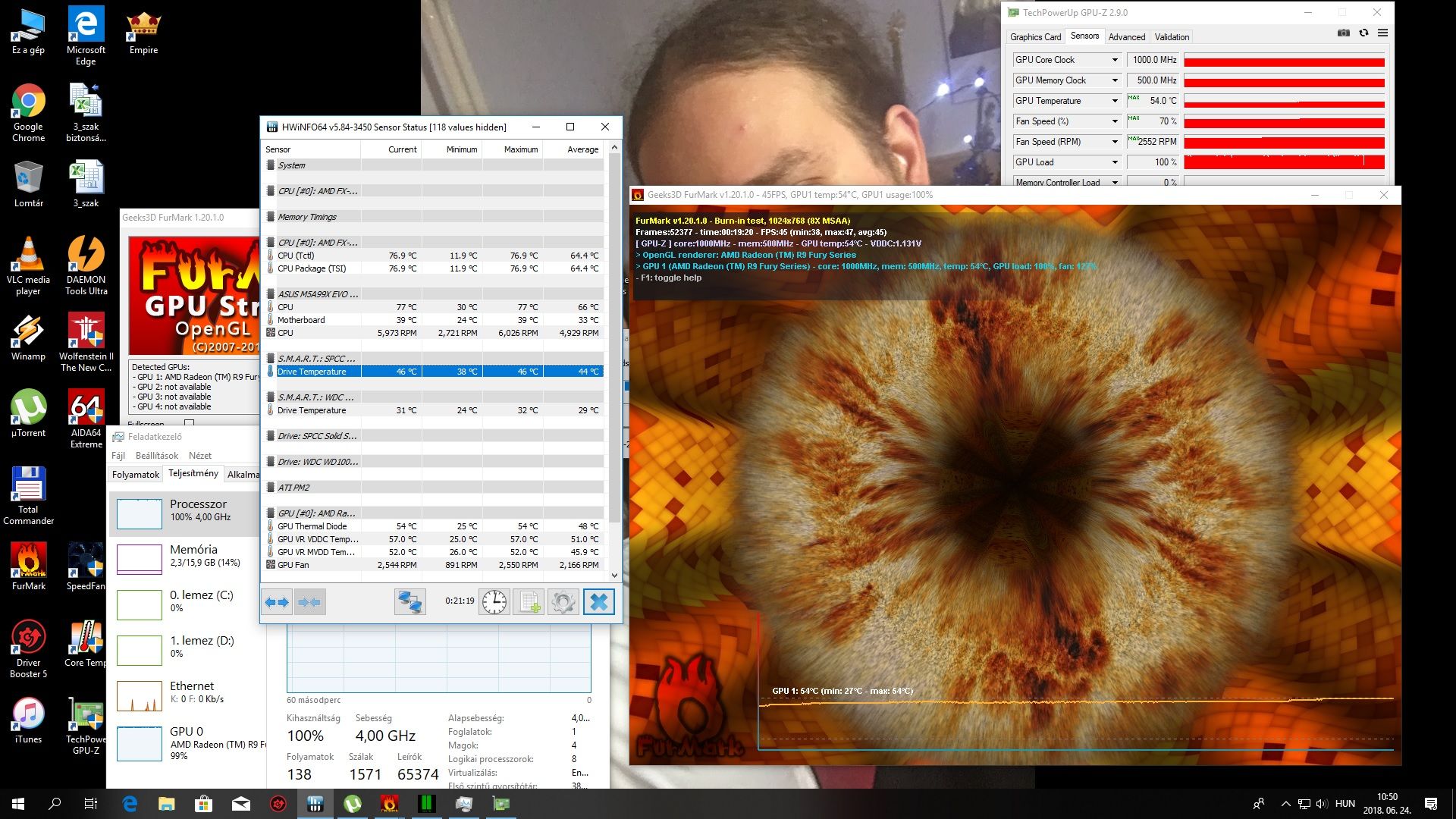The image size is (1456, 819).
Task: Select CPU Package (TSI) row
Action: click(434, 268)
